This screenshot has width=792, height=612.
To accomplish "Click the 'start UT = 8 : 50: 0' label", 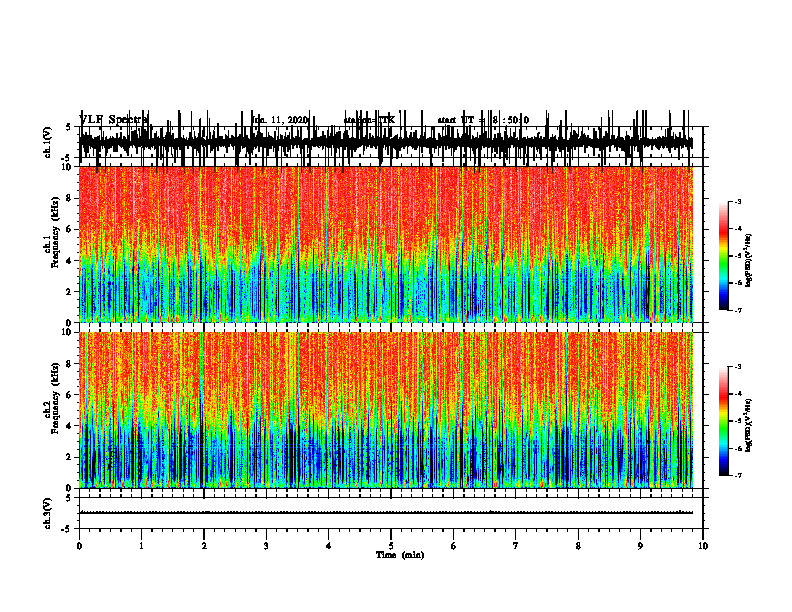I will point(483,120).
